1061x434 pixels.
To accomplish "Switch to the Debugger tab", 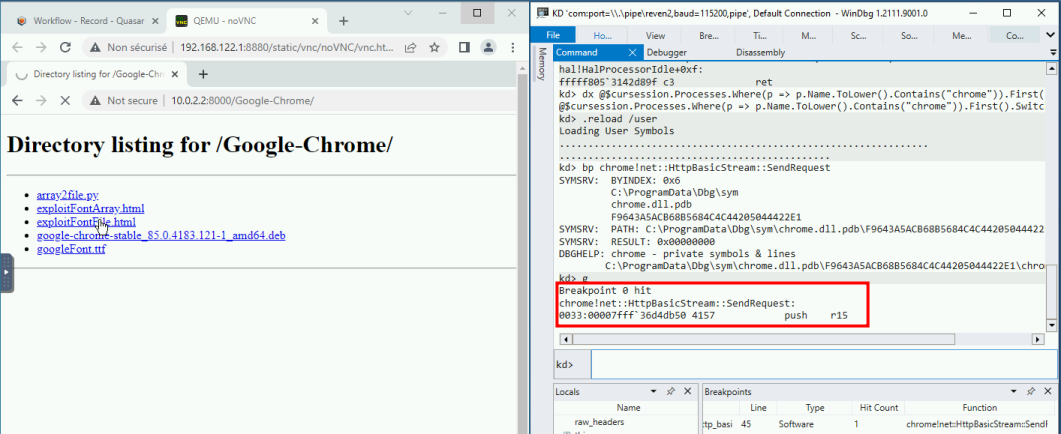I will (667, 53).
